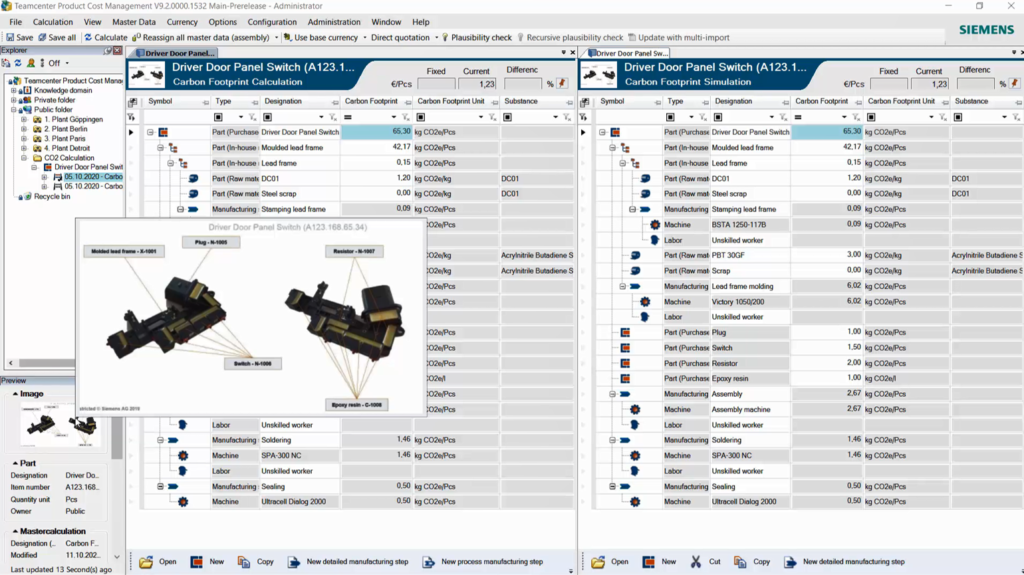
Task: Clear the Carbon Footprint filter in left pane
Action: [x=406, y=118]
